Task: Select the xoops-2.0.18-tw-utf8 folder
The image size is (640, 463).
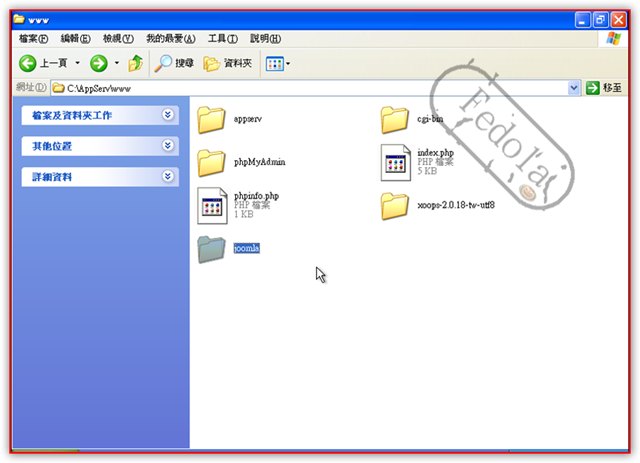Action: click(x=395, y=206)
